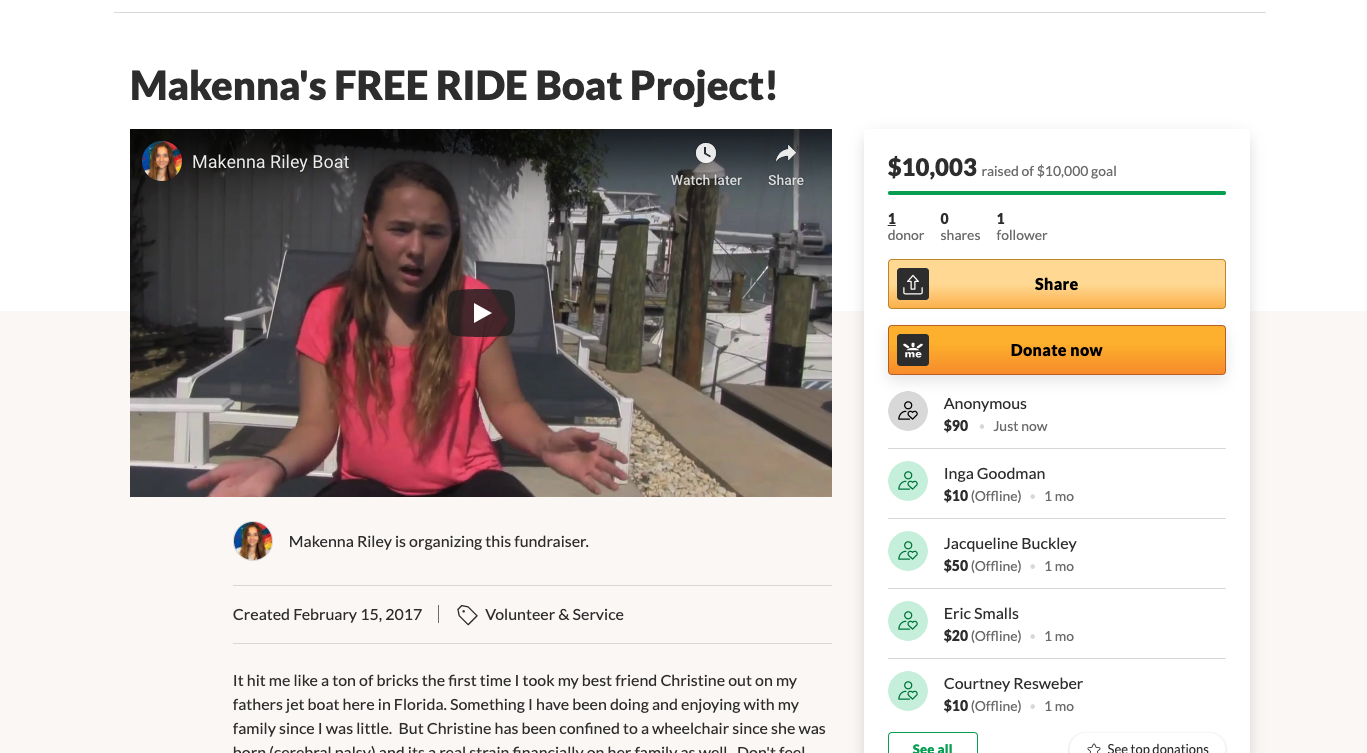The image size is (1367, 753).
Task: Click Jacqueline Buckley's donor icon
Action: tap(908, 551)
